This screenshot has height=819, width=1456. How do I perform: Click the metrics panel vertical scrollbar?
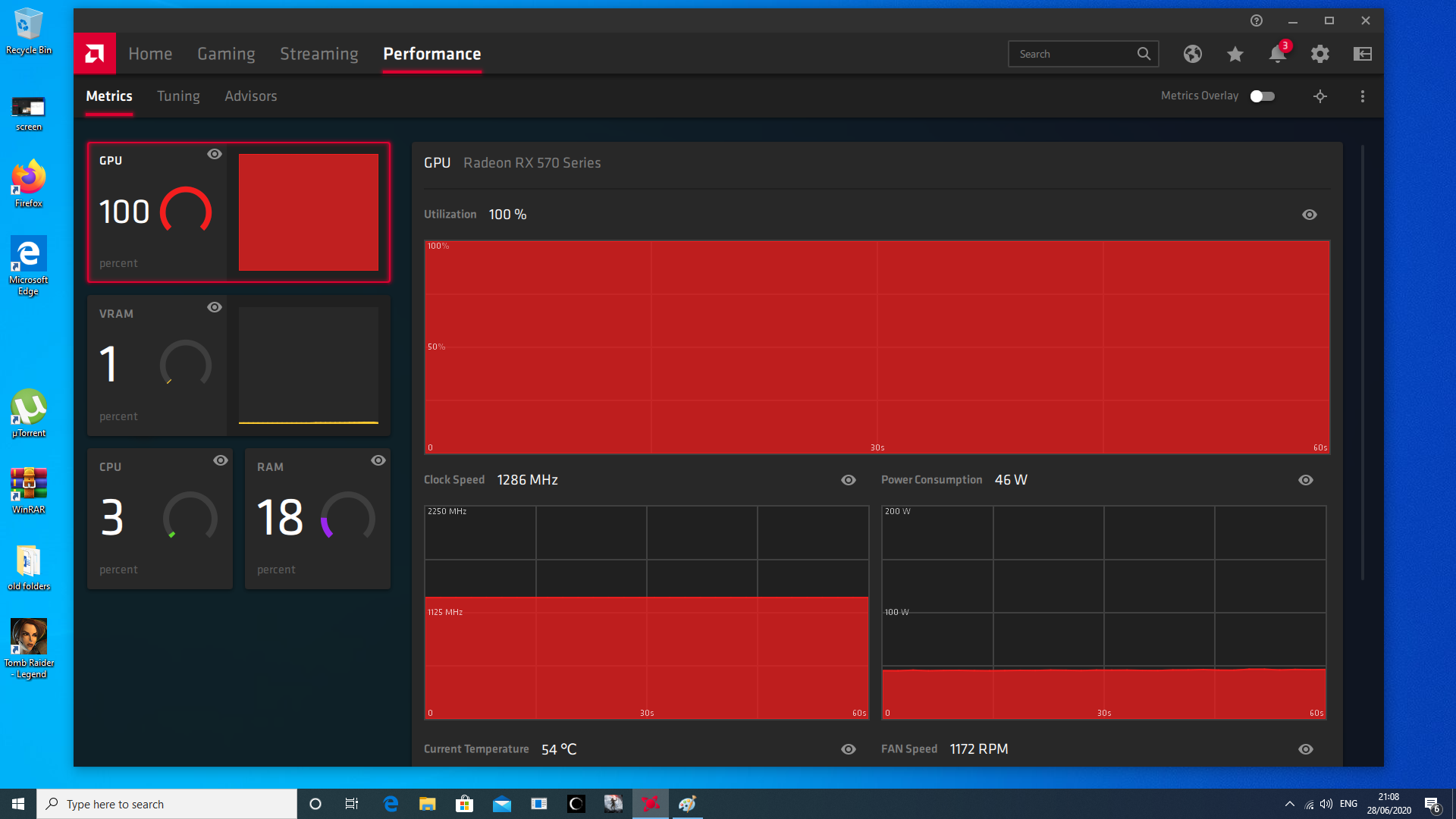pyautogui.click(x=1363, y=364)
